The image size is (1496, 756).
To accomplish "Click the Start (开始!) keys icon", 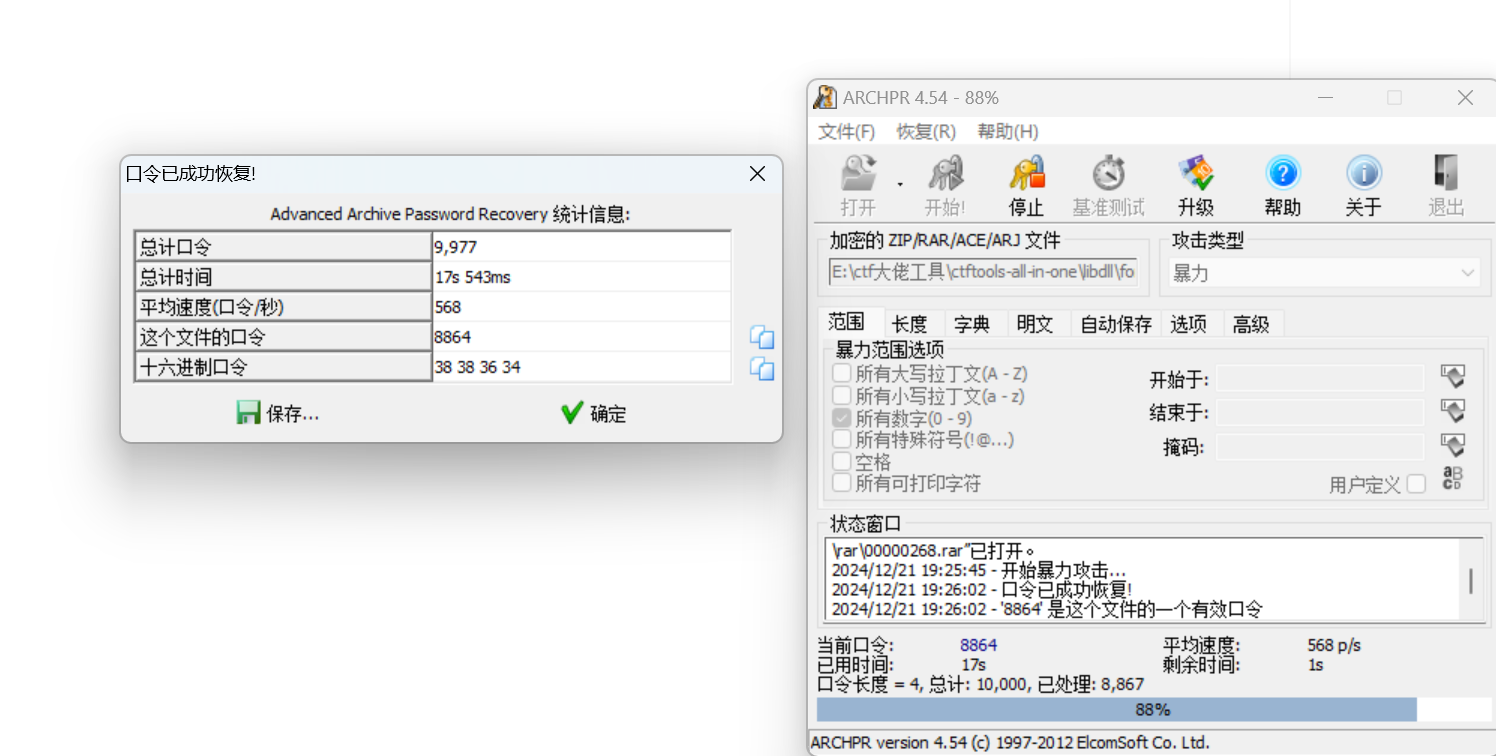I will coord(945,174).
